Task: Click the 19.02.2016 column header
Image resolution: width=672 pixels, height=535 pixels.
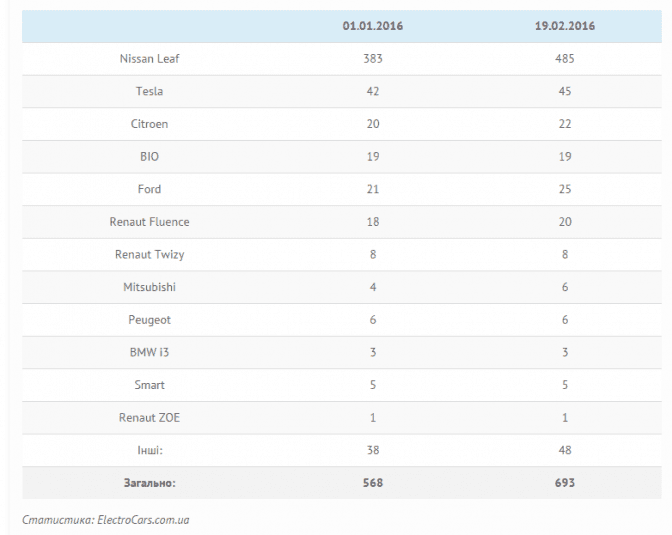Action: pyautogui.click(x=564, y=26)
